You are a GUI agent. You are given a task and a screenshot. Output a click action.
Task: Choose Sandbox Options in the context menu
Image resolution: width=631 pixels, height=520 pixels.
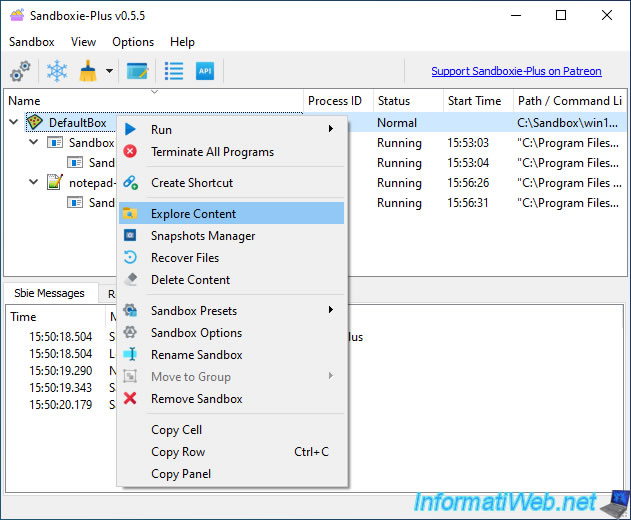pyautogui.click(x=196, y=333)
